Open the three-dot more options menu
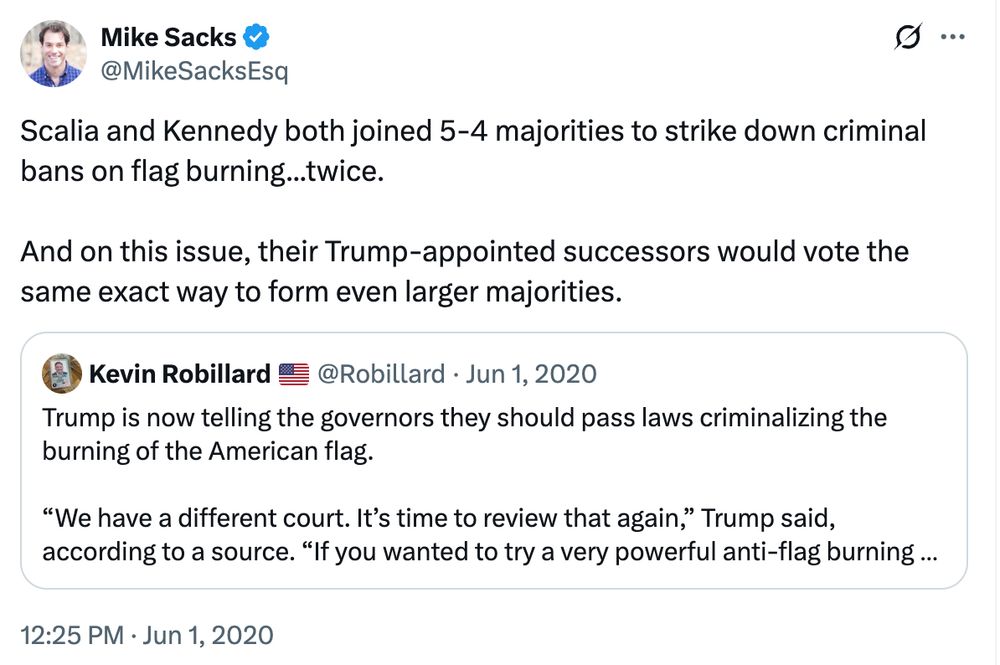1000x665 pixels. pos(953,37)
